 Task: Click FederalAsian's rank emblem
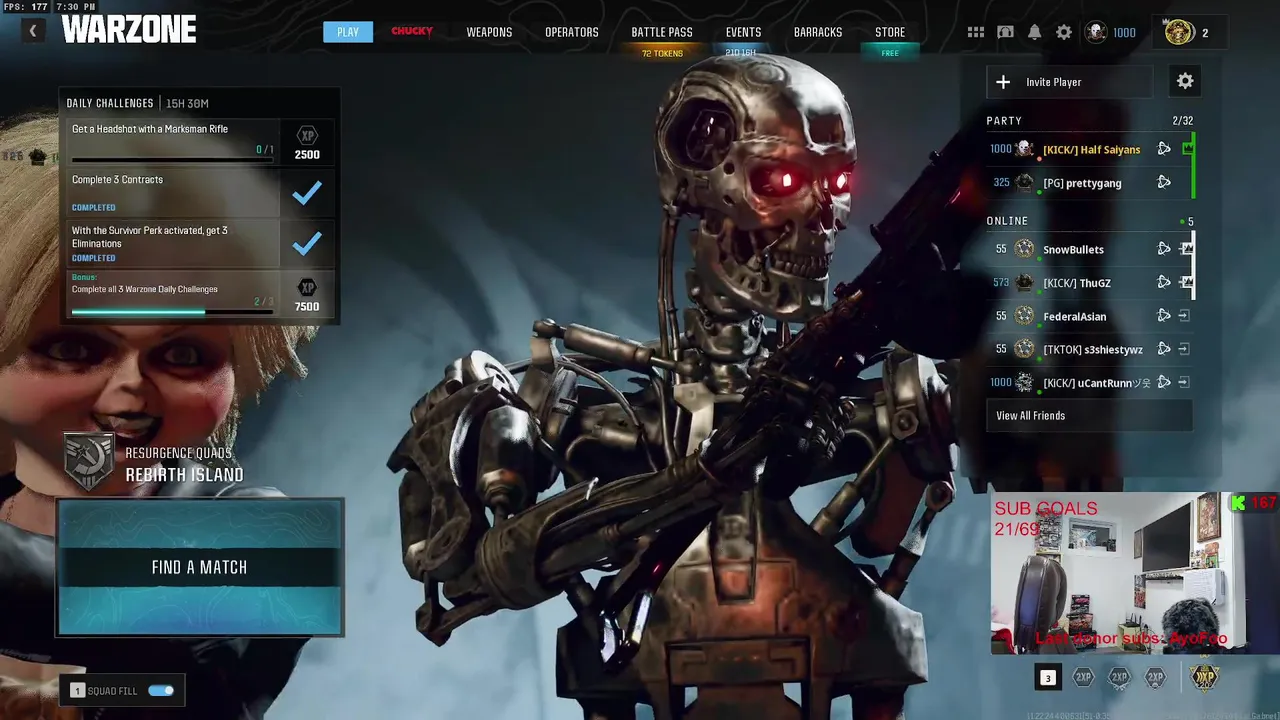coord(1024,316)
